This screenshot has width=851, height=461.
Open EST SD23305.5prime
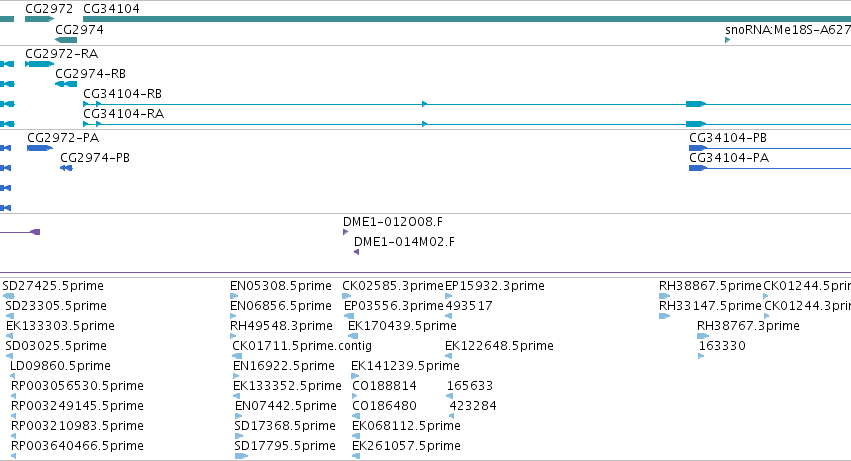(x=56, y=306)
